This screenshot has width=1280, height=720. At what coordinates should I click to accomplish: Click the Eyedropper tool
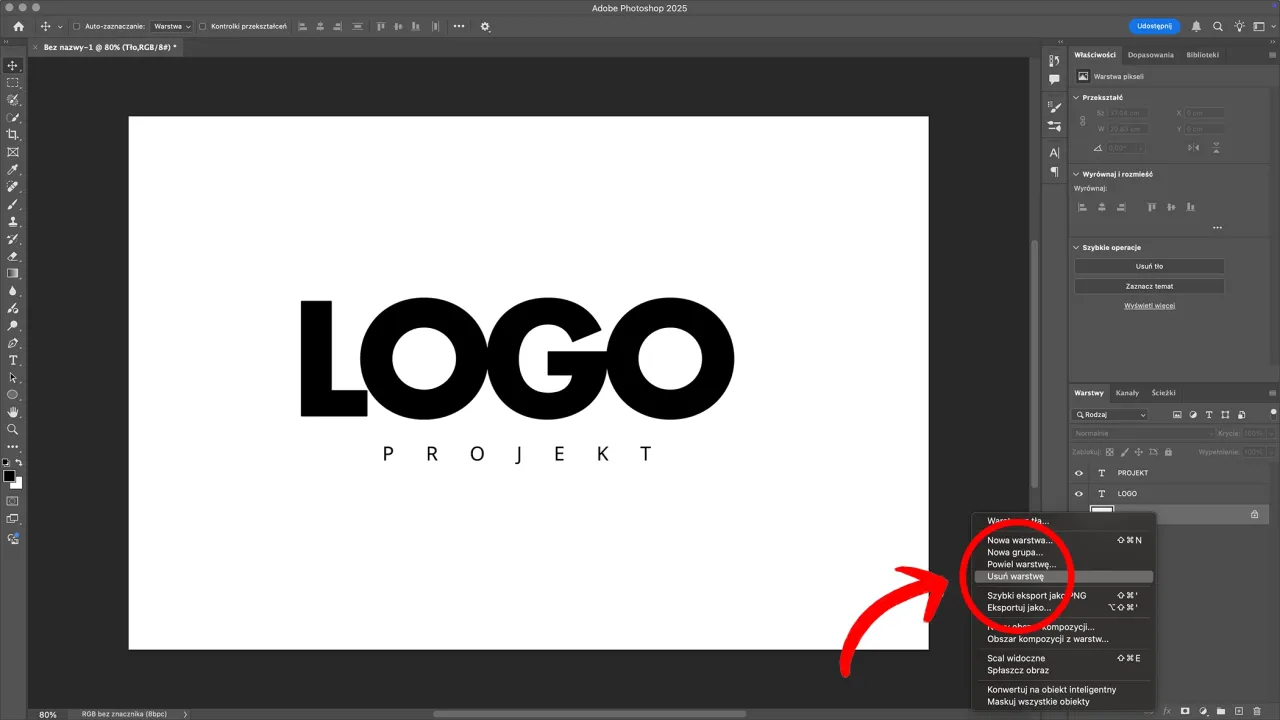(13, 169)
